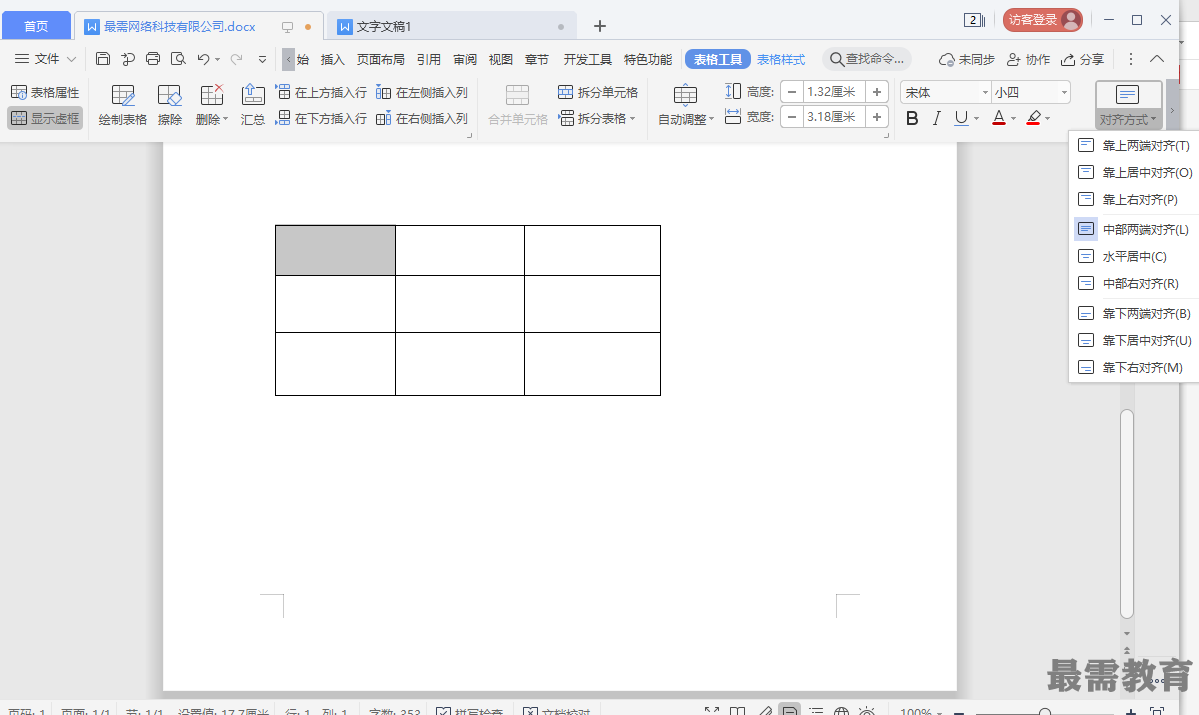The image size is (1199, 715).
Task: Click the Print icon
Action: (x=153, y=59)
